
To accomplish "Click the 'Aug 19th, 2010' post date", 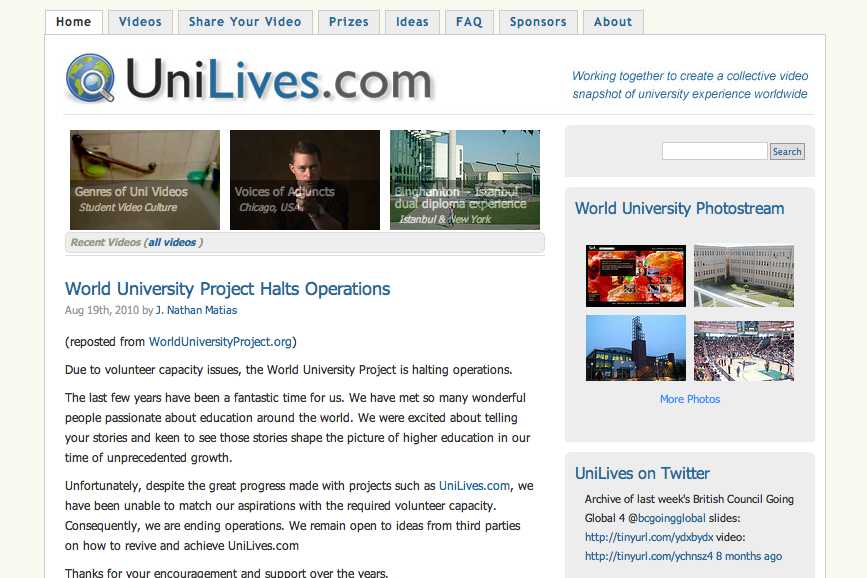I will tap(102, 310).
